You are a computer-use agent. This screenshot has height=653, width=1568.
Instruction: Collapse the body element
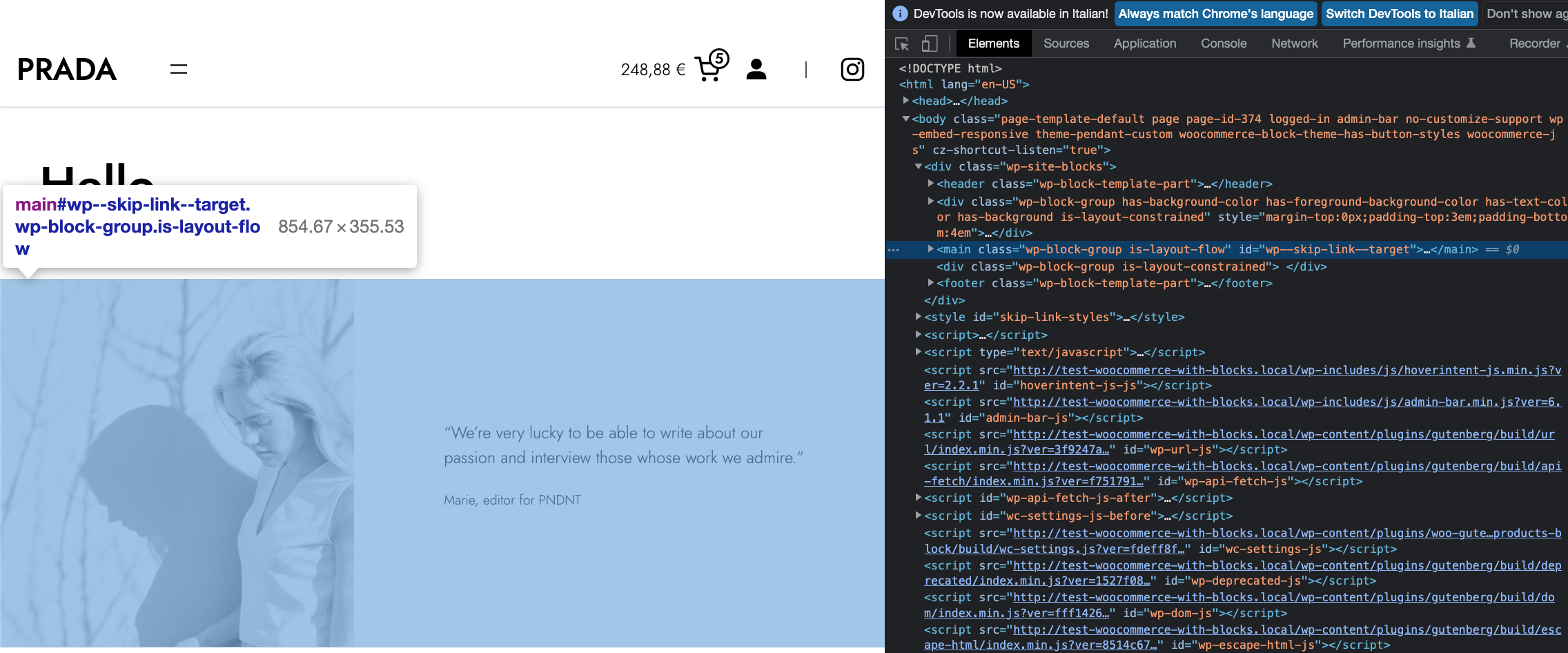coord(905,119)
